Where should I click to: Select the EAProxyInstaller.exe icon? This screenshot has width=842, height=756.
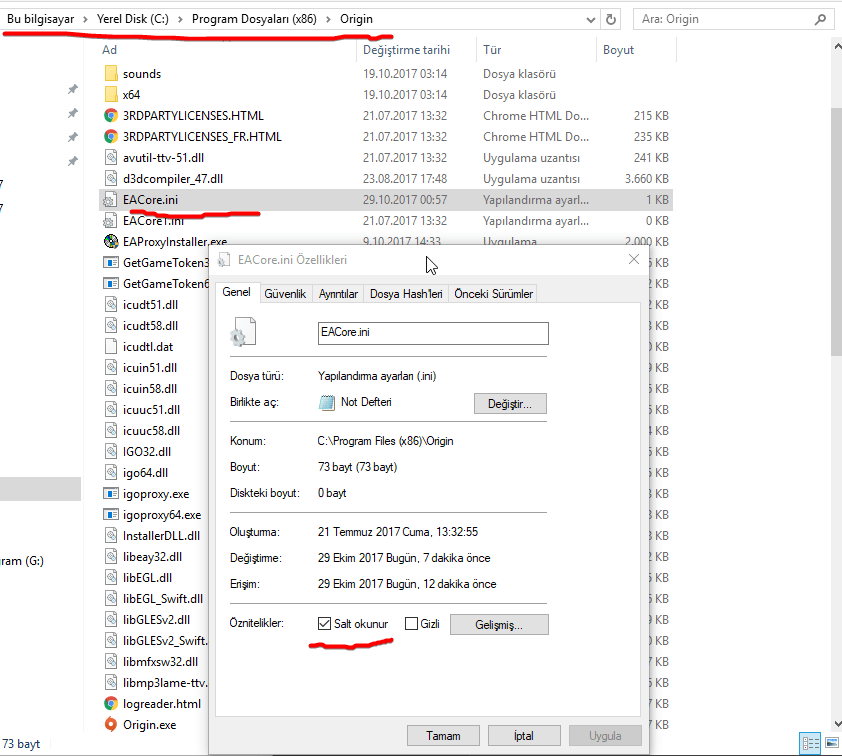pos(111,242)
